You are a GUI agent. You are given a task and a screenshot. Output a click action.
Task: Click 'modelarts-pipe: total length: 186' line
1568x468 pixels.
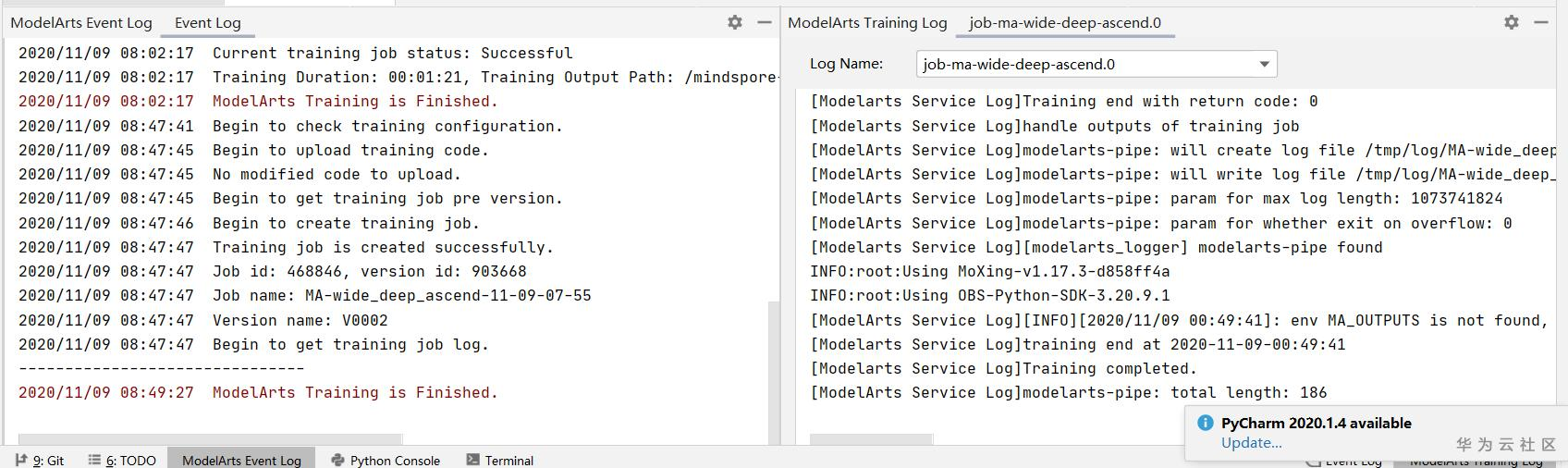tap(1069, 392)
